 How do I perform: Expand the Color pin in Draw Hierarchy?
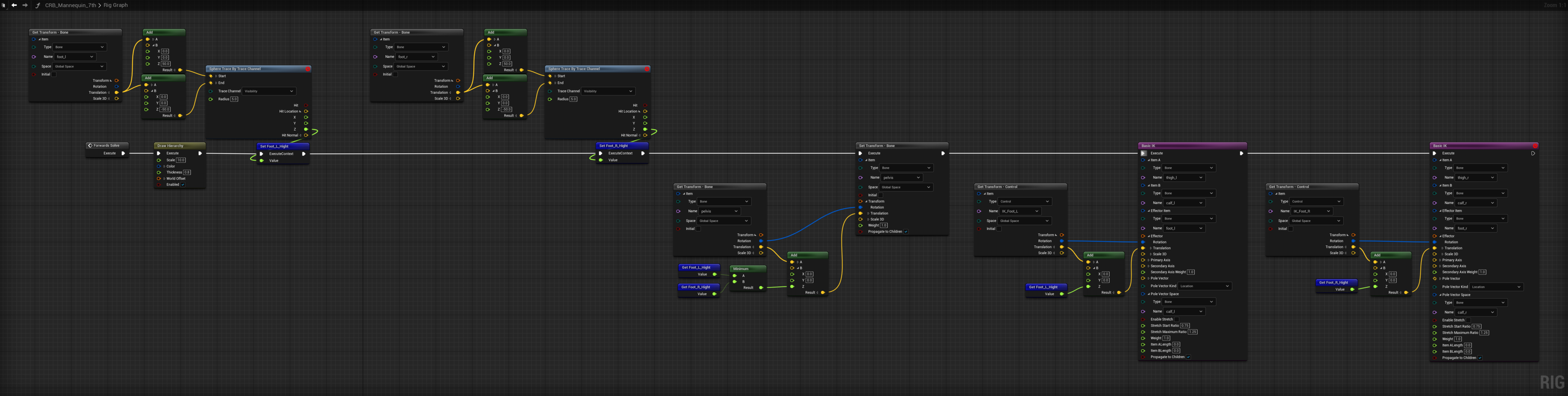(164, 166)
